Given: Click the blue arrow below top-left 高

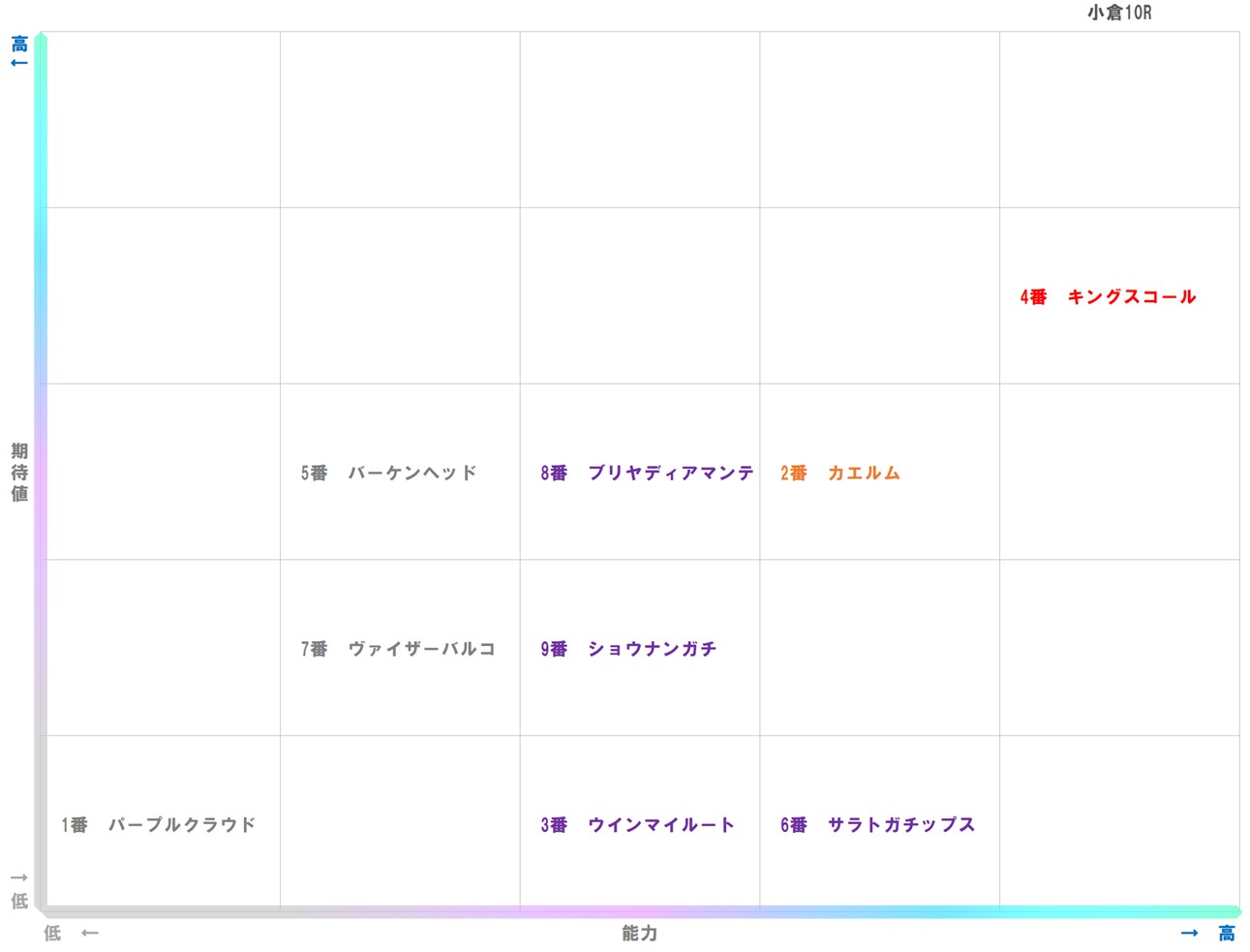Looking at the screenshot, I should tap(18, 64).
